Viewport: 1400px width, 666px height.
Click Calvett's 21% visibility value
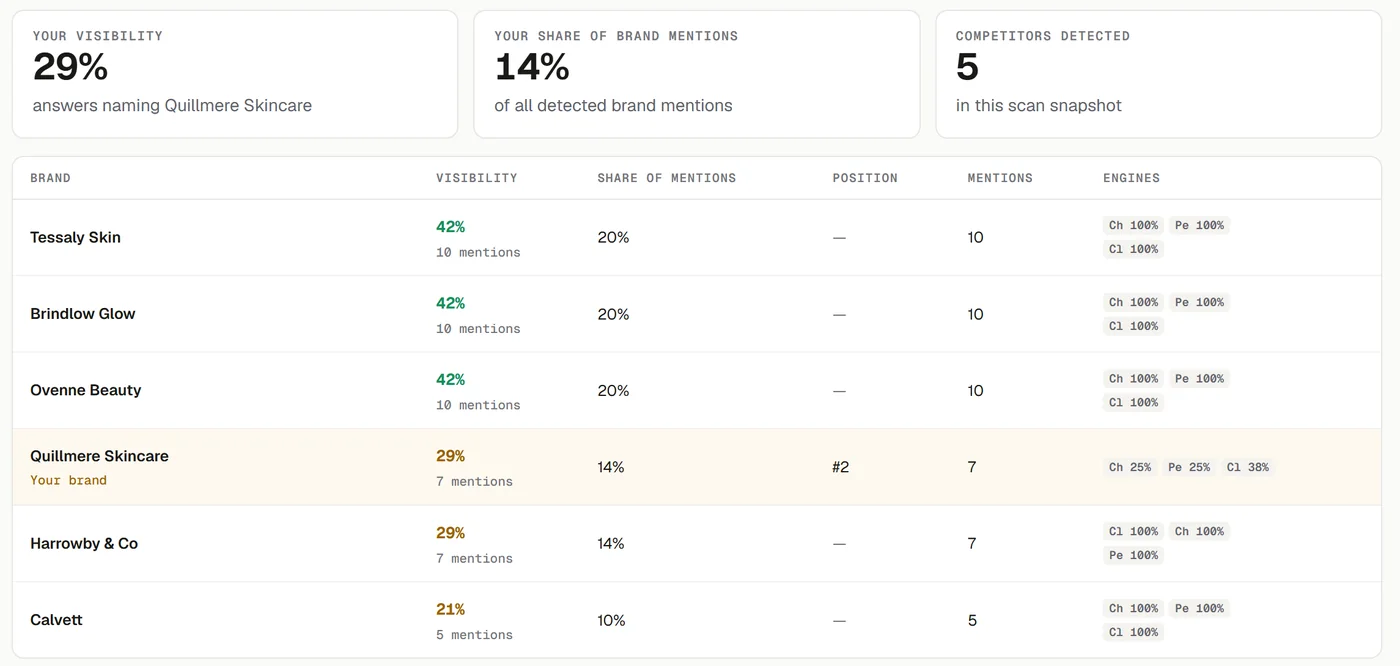coord(450,609)
